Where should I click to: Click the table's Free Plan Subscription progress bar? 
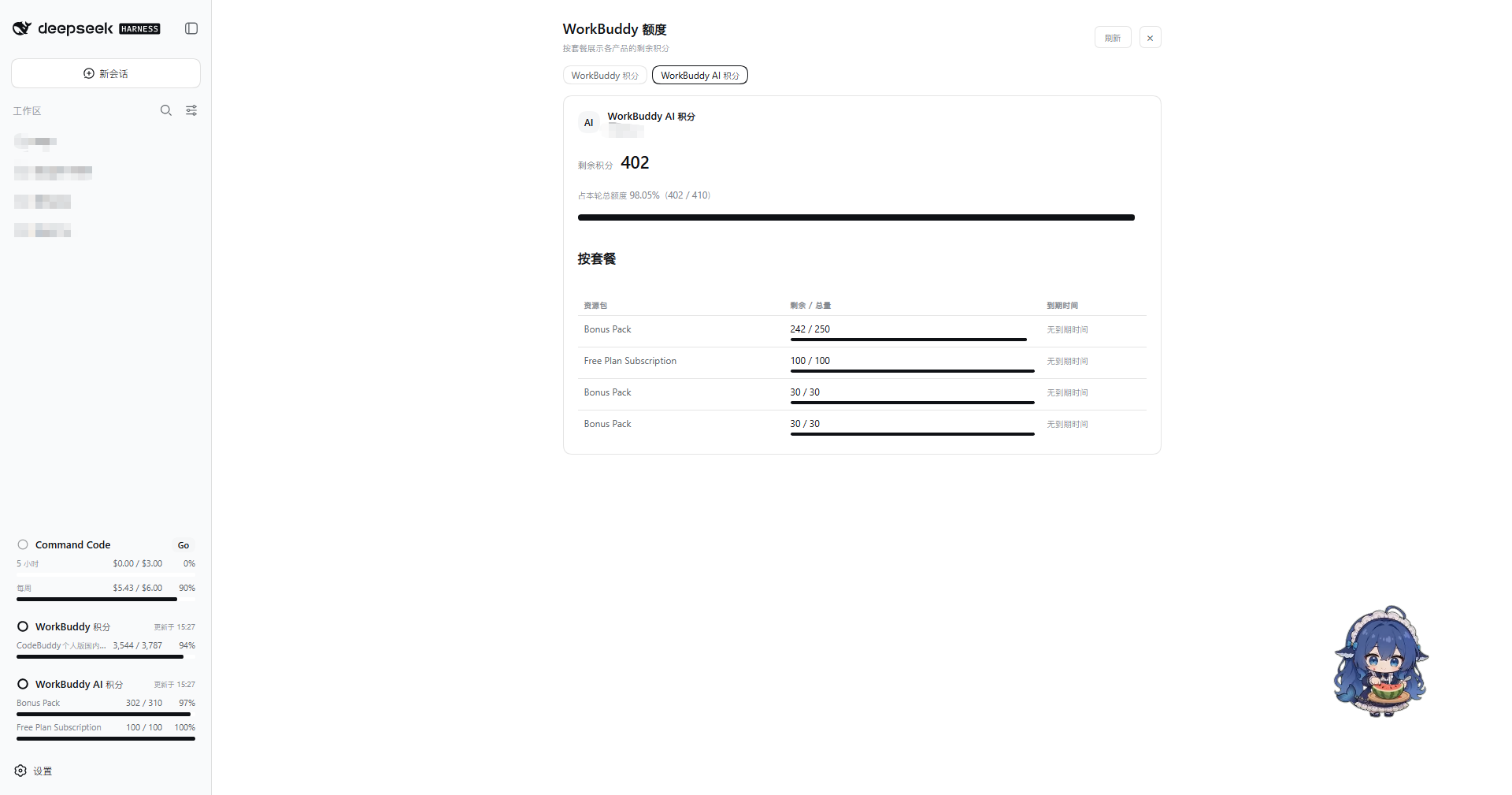[x=913, y=371]
